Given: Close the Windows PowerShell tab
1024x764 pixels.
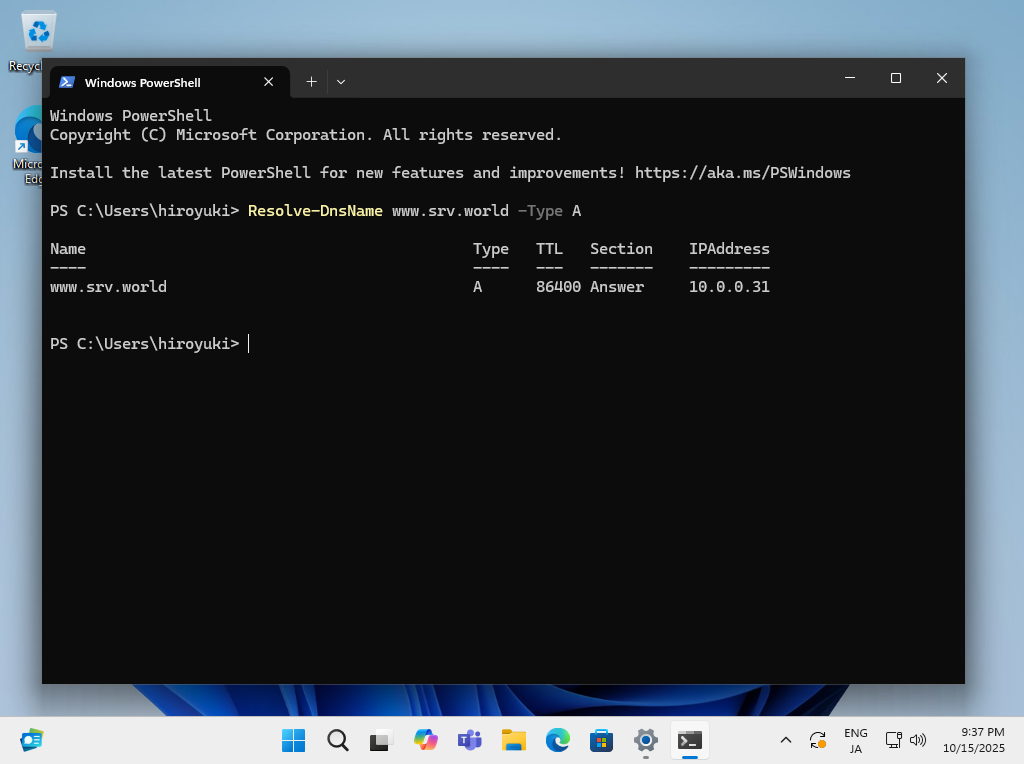Looking at the screenshot, I should click(x=268, y=82).
